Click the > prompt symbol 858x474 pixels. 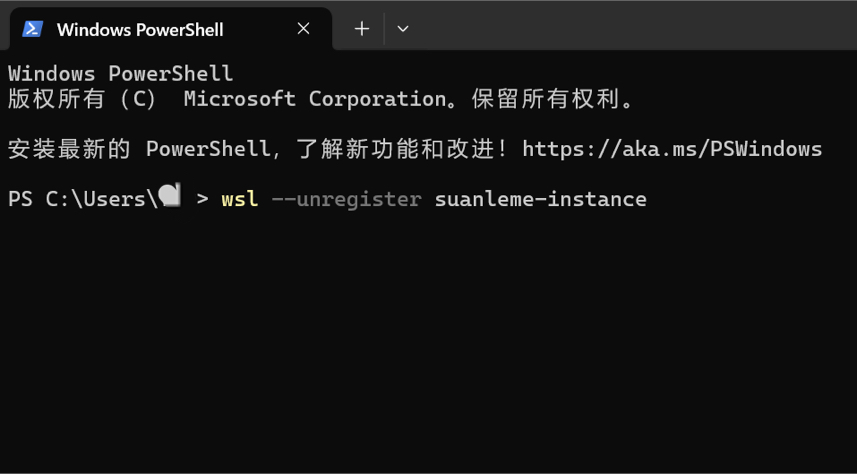pyautogui.click(x=202, y=199)
